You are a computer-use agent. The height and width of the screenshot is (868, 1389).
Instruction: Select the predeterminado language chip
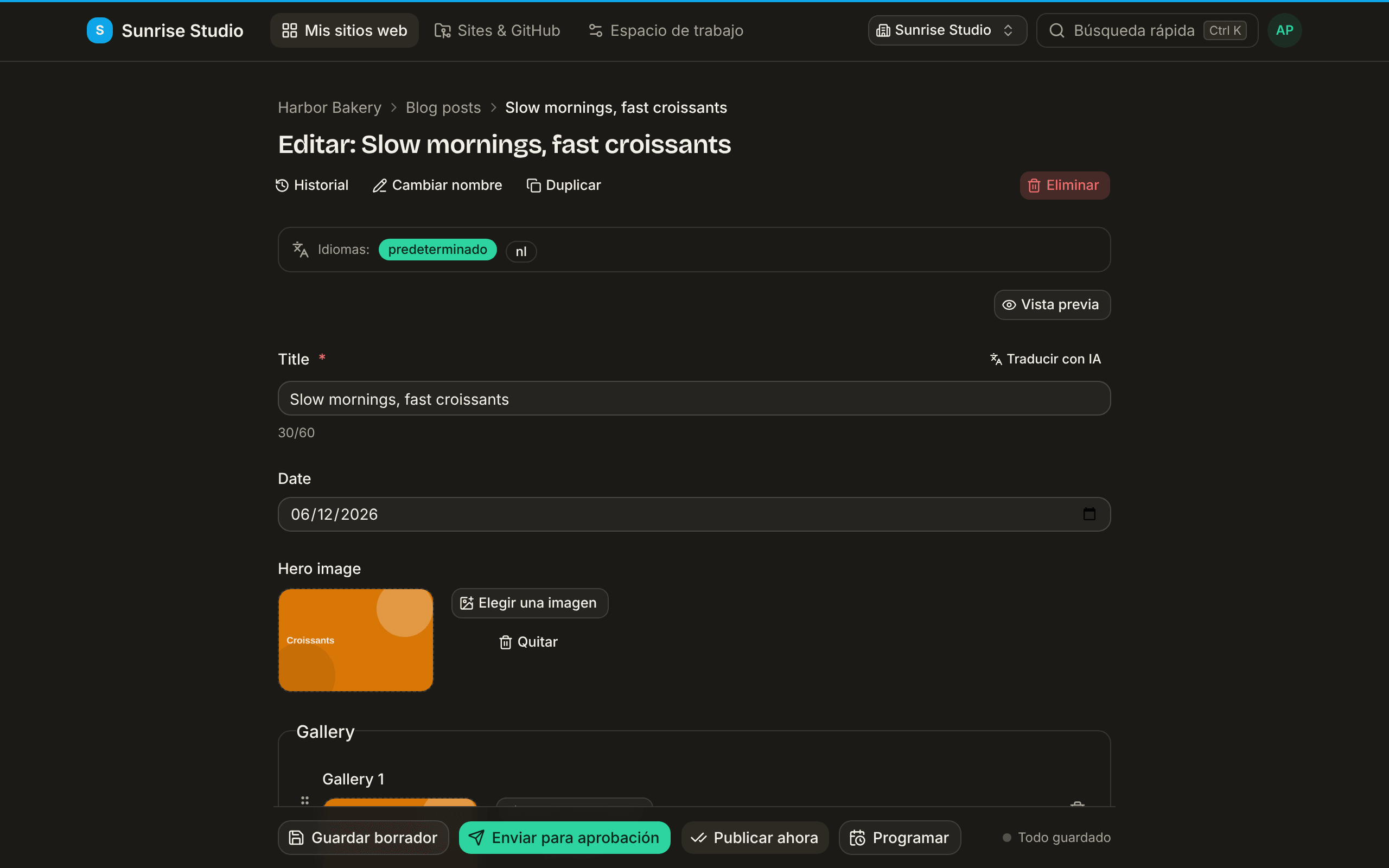click(437, 250)
